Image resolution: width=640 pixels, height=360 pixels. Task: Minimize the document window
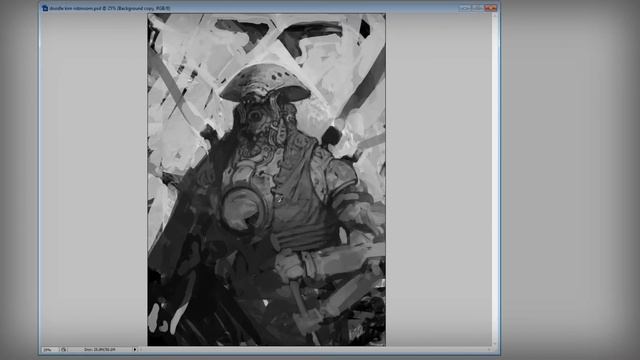pyautogui.click(x=464, y=8)
